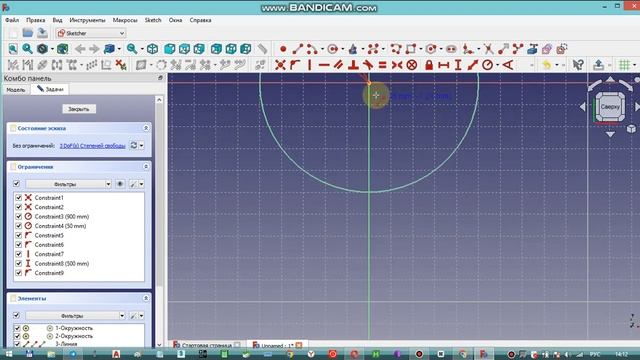This screenshot has height=360, width=640.
Task: Apply the Vertical distance constraint
Action: 458,65
